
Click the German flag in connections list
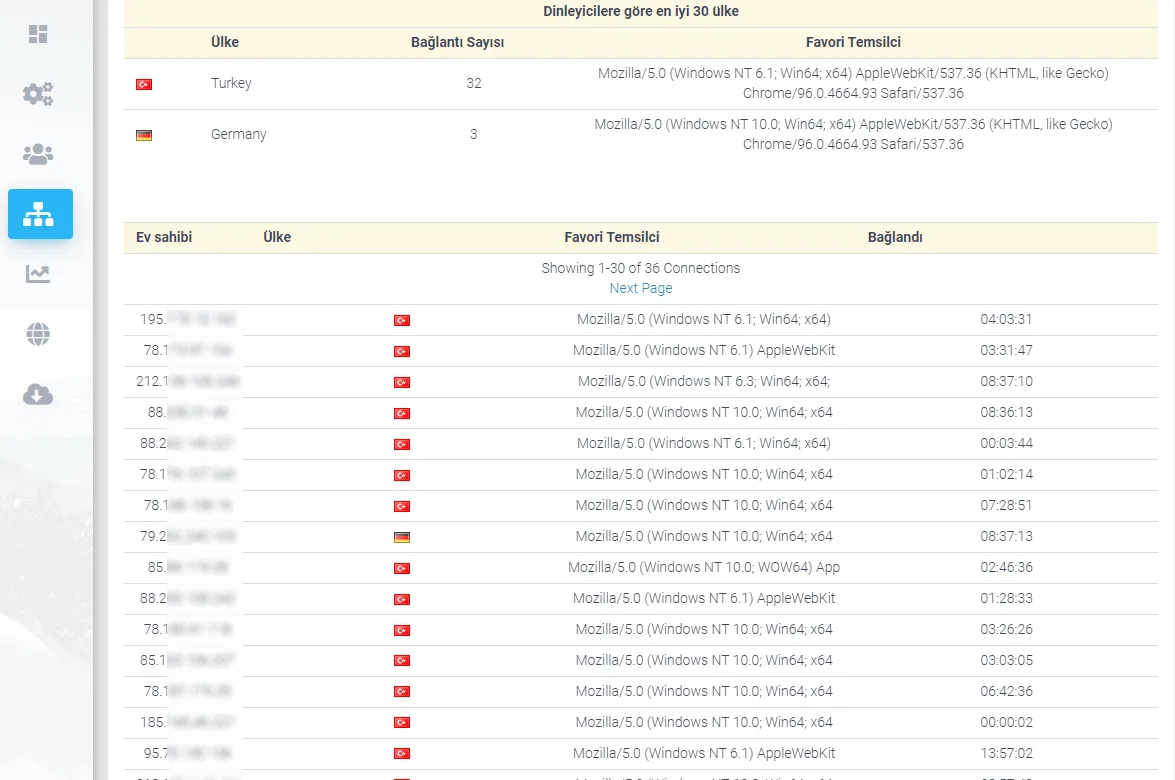(402, 537)
